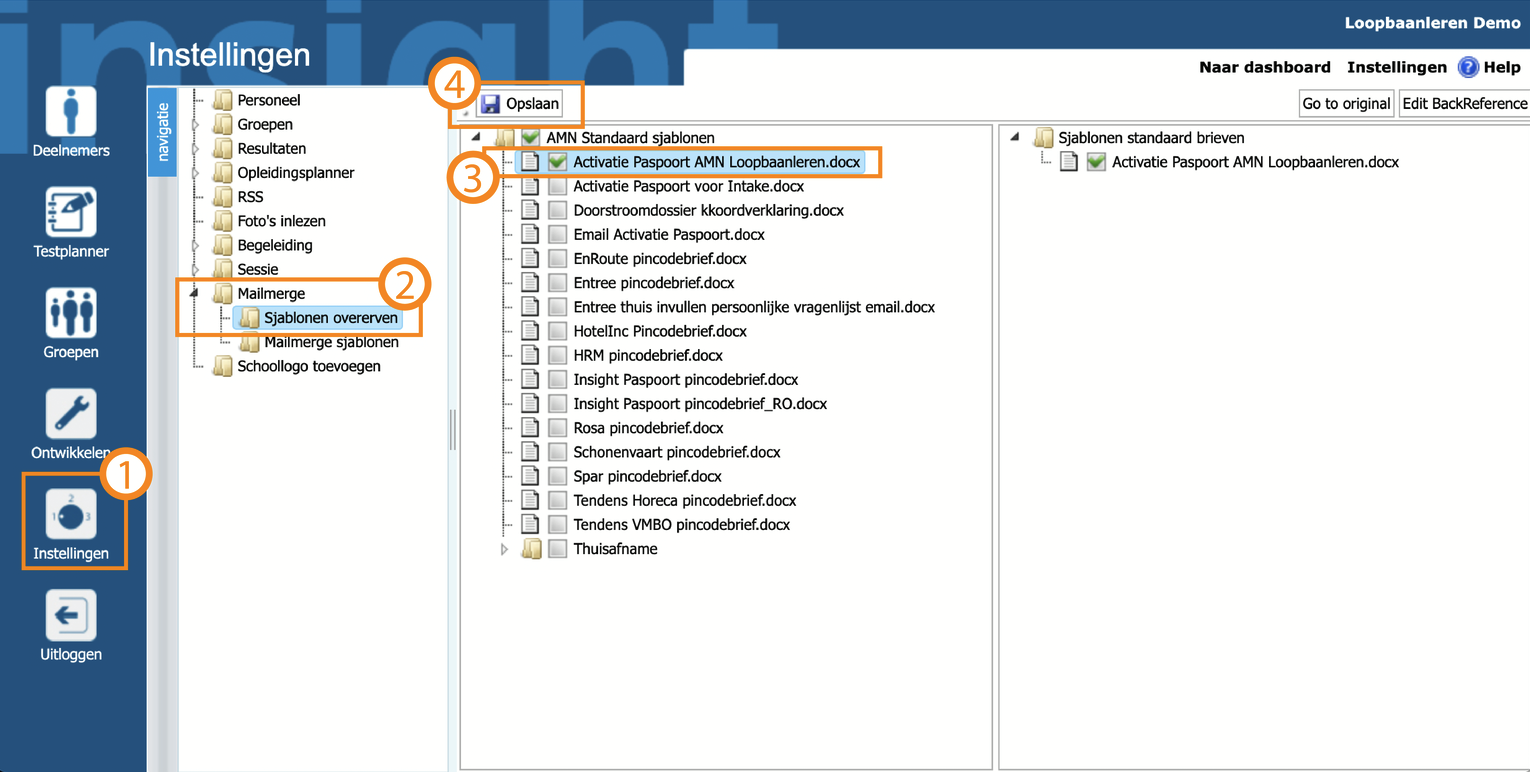
Task: Open the Testplanner sidebar icon
Action: [x=71, y=212]
